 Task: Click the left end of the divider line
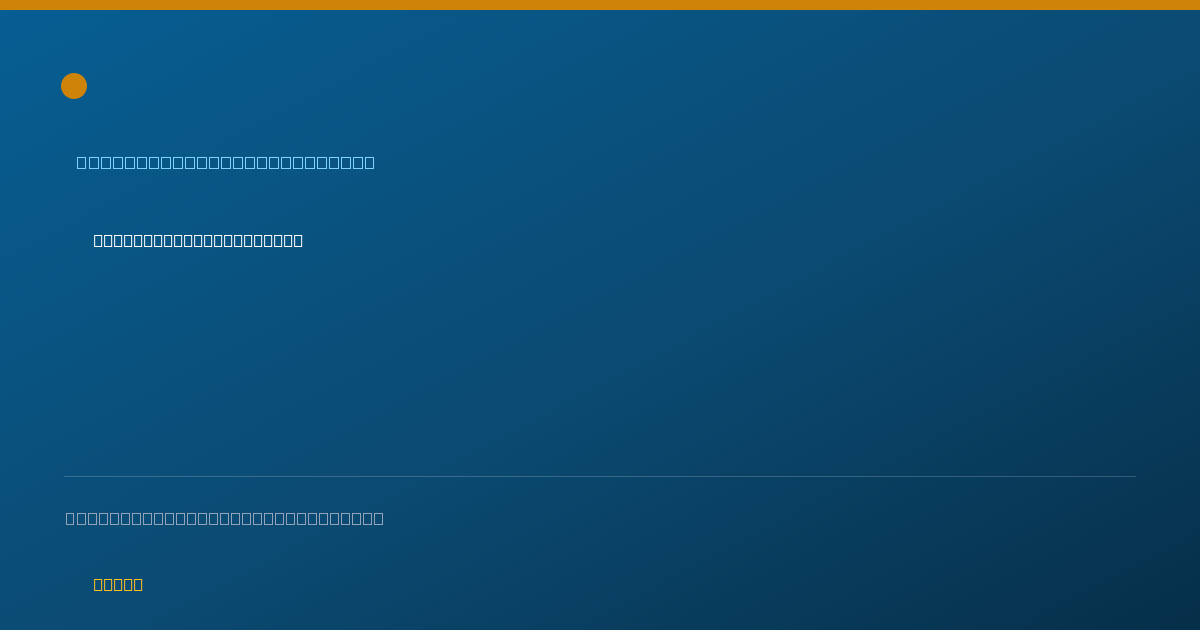pos(65,476)
